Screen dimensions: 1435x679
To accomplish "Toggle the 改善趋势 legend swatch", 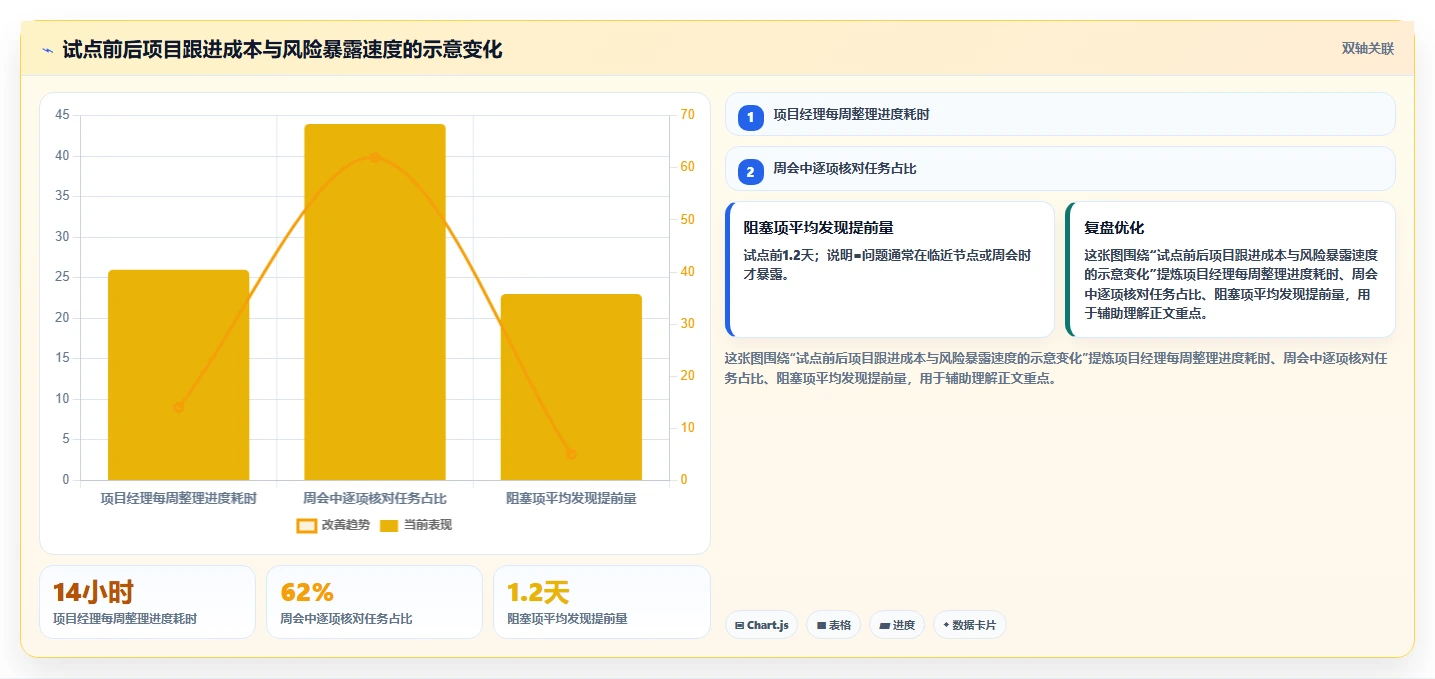I will point(307,525).
